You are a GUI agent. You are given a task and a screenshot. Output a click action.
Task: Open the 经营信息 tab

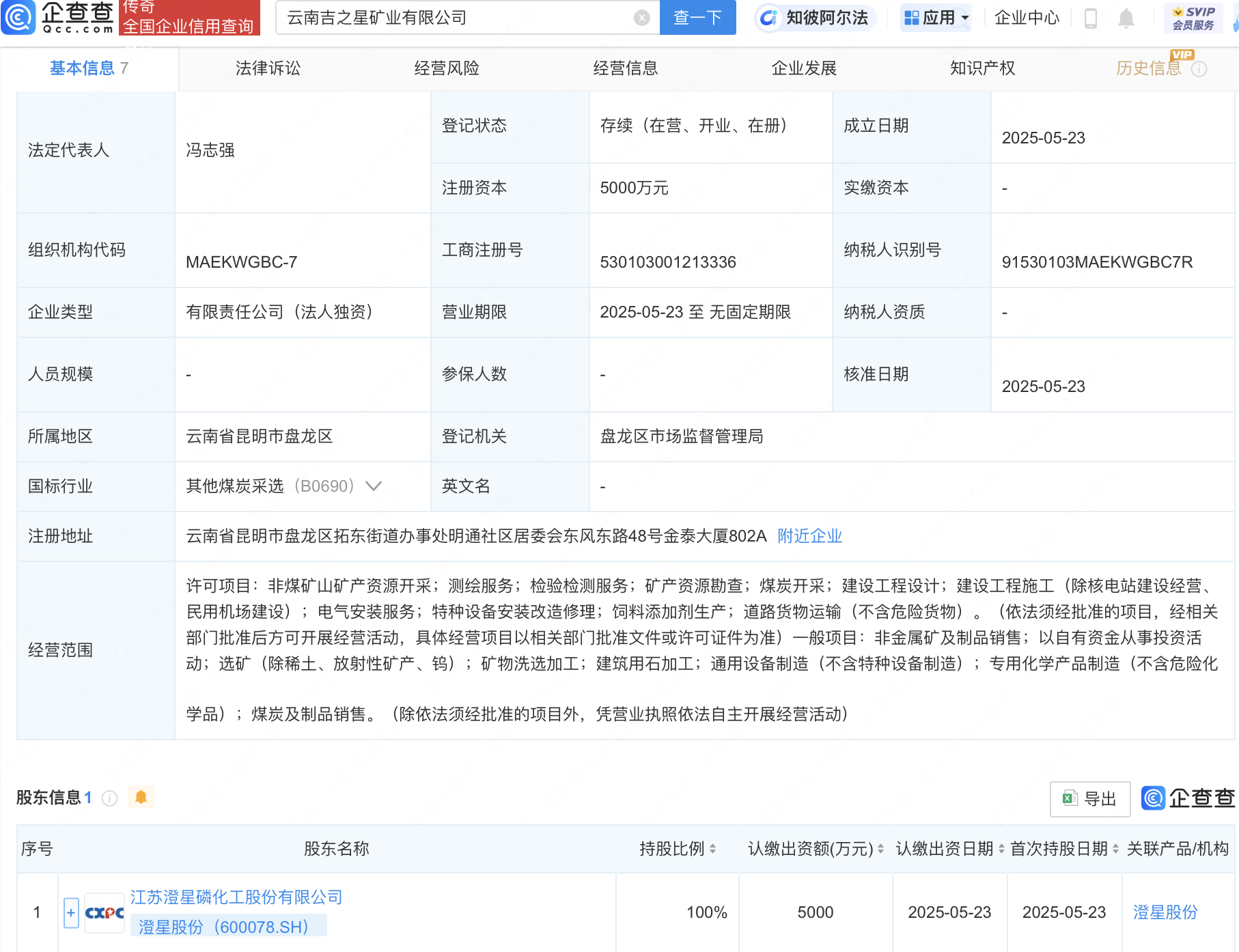pyautogui.click(x=626, y=68)
